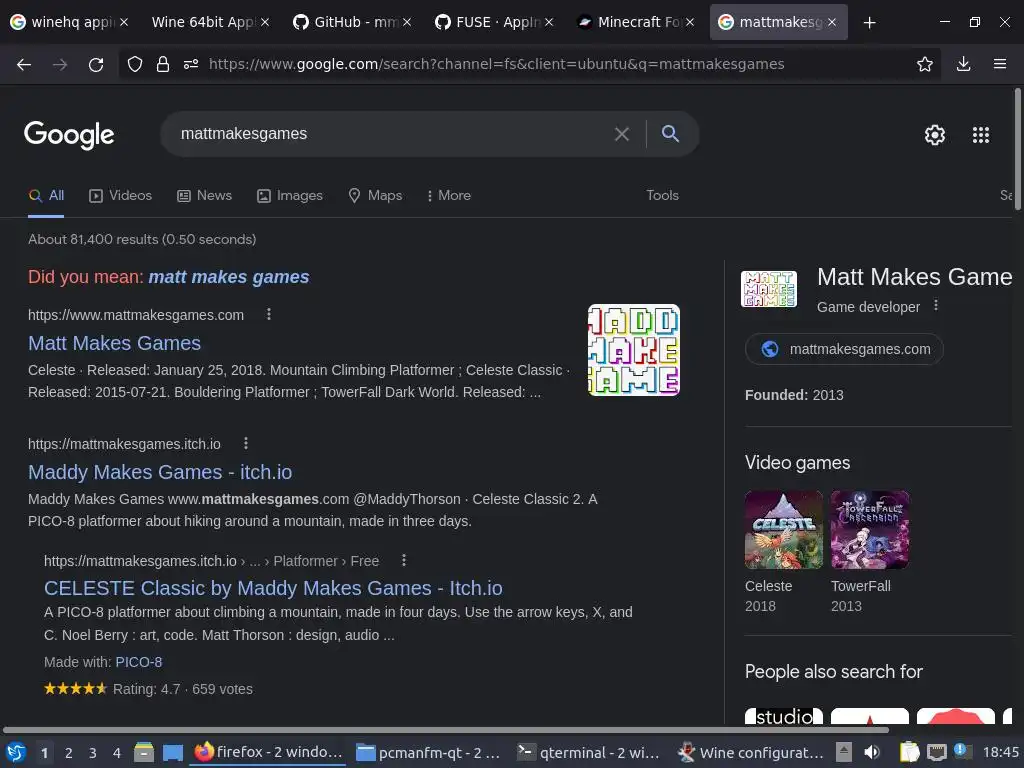This screenshot has width=1024, height=768.
Task: Open the TowerFall 2013 game thumbnail
Action: pyautogui.click(x=870, y=530)
